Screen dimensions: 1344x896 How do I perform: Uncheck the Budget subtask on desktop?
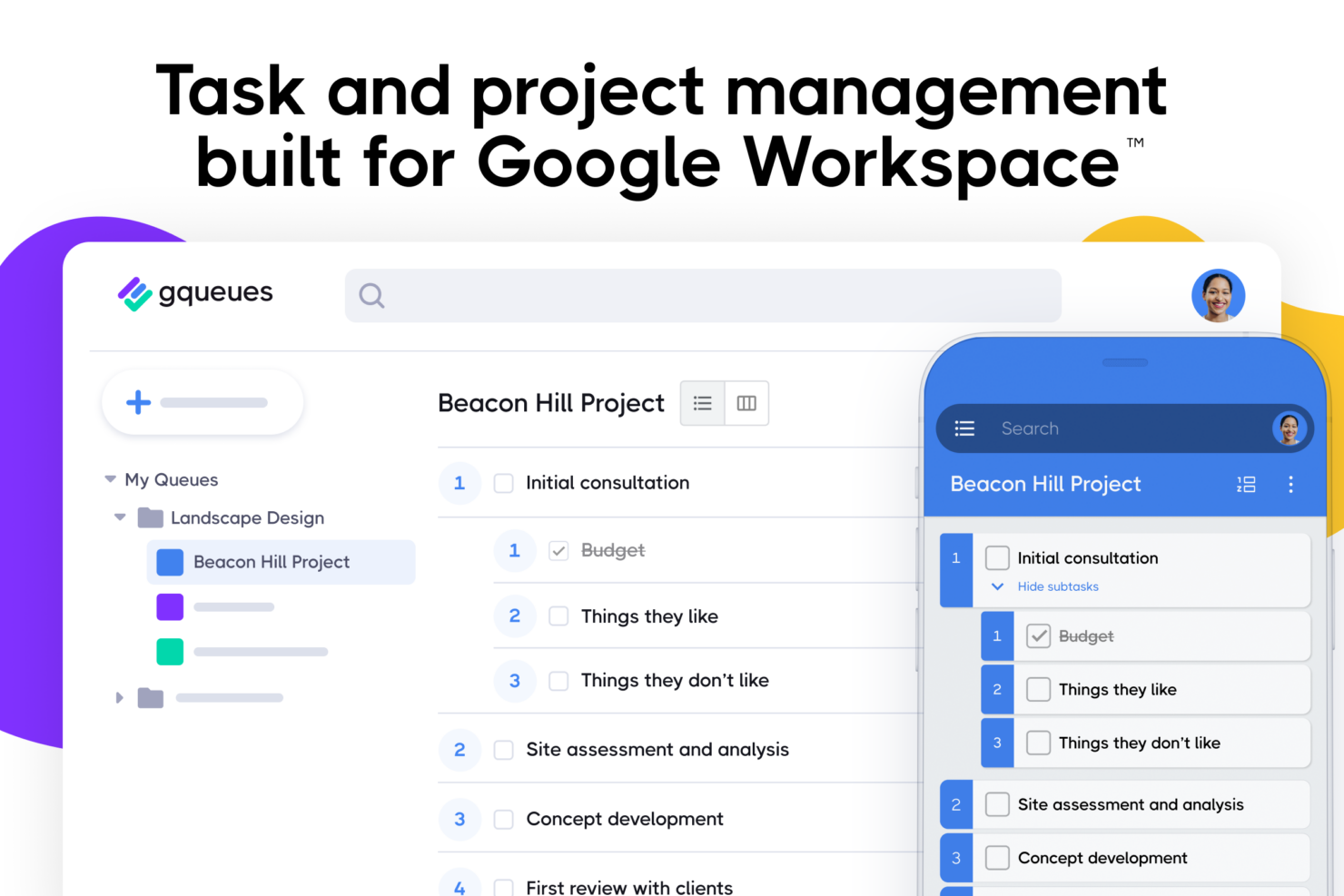558,550
